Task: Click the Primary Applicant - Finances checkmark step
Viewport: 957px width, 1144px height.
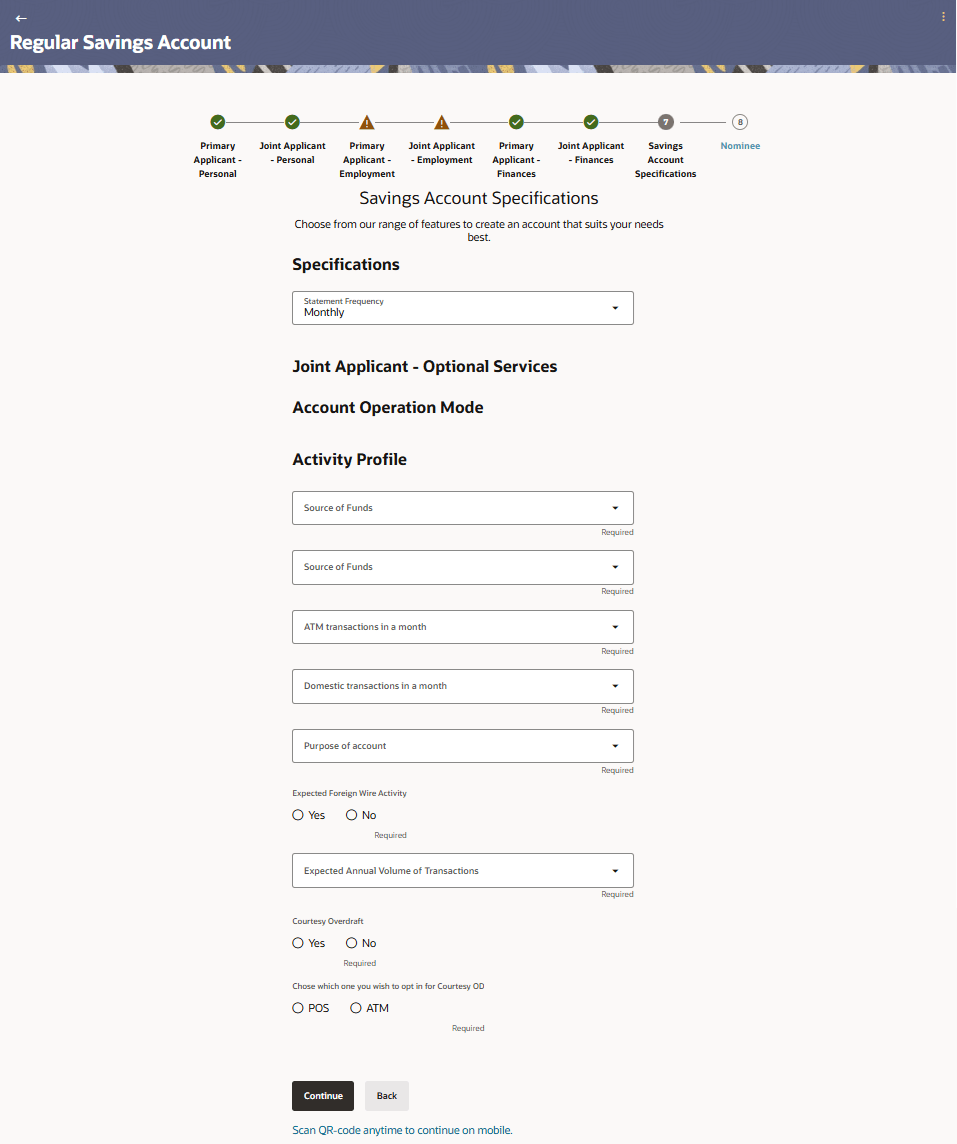Action: pos(516,122)
